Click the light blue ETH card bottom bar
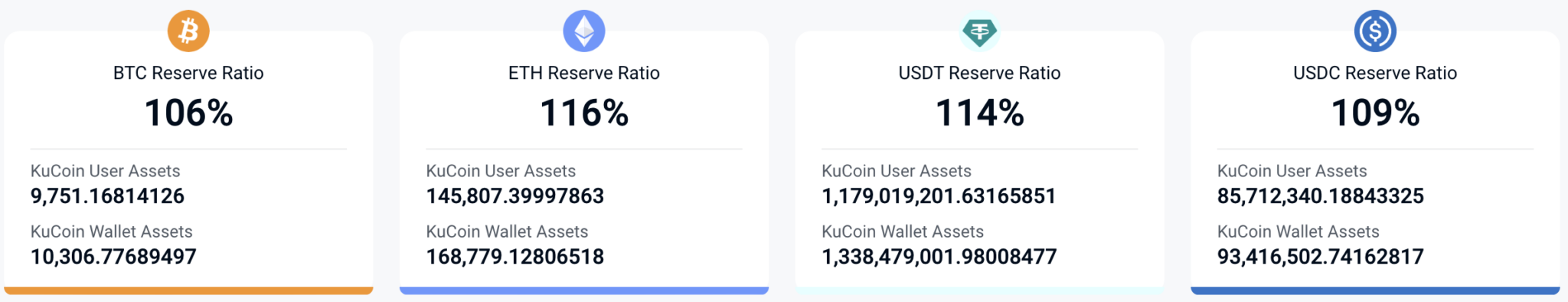This screenshot has height=302, width=1568. pos(584,291)
